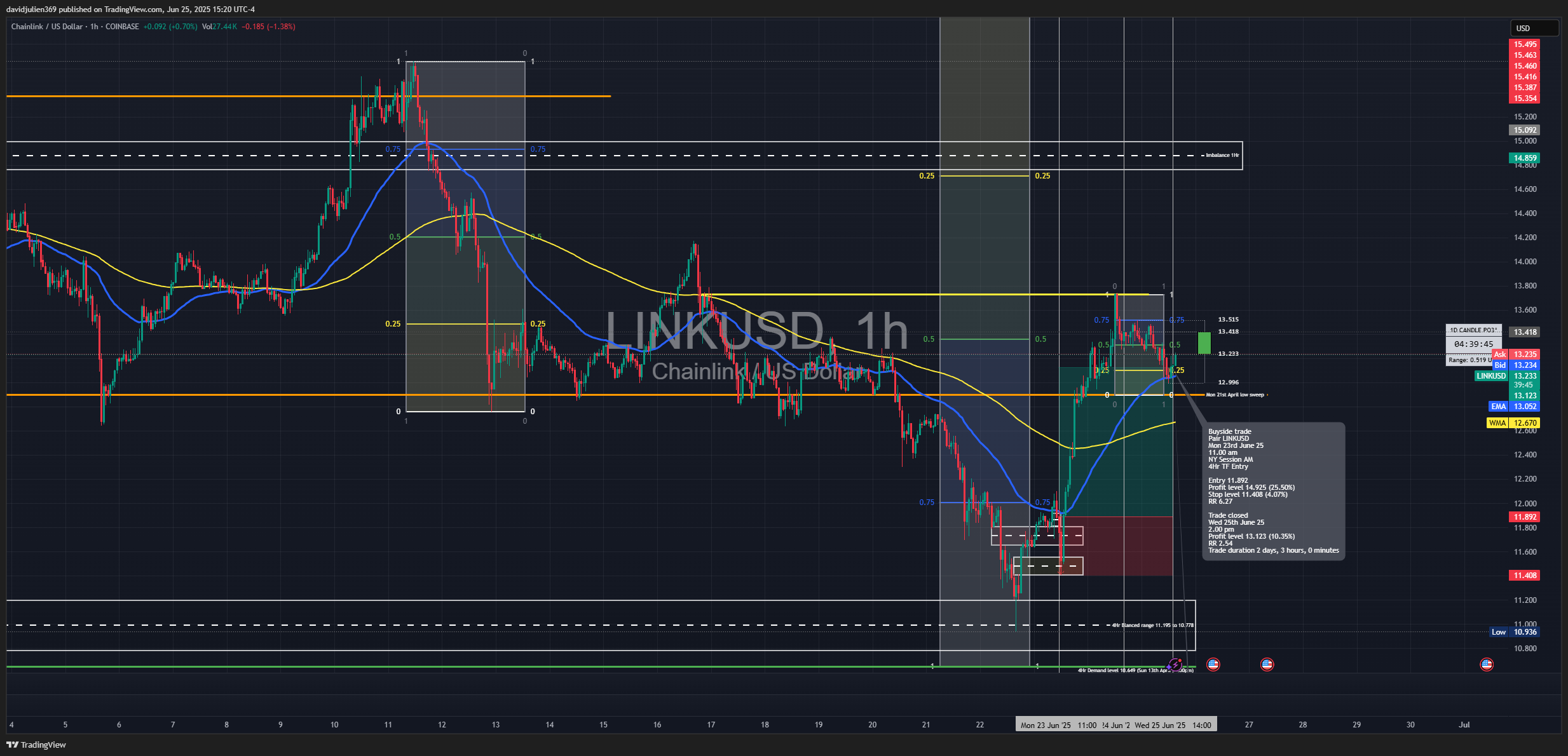Click the US flag event icon nearest 27
This screenshot has width=1568, height=756.
1267,665
